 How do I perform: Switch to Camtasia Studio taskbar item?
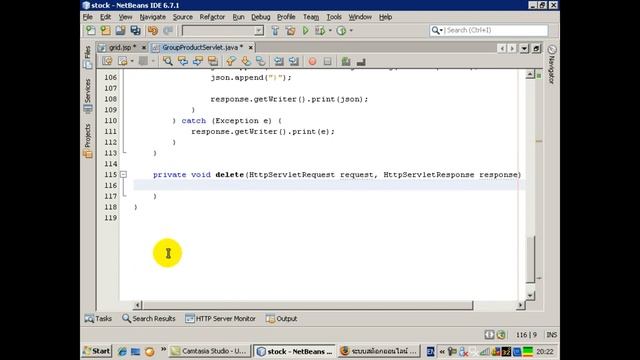pos(209,351)
